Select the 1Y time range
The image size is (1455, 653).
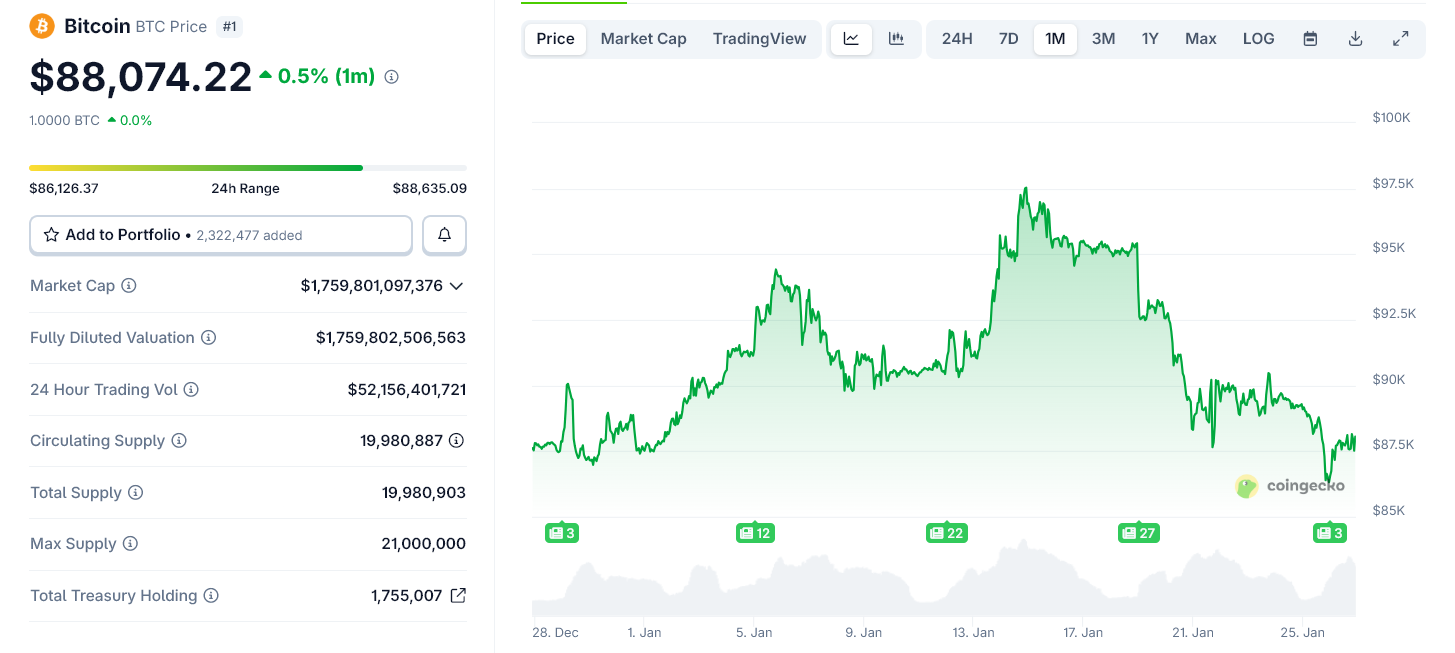pyautogui.click(x=1150, y=39)
